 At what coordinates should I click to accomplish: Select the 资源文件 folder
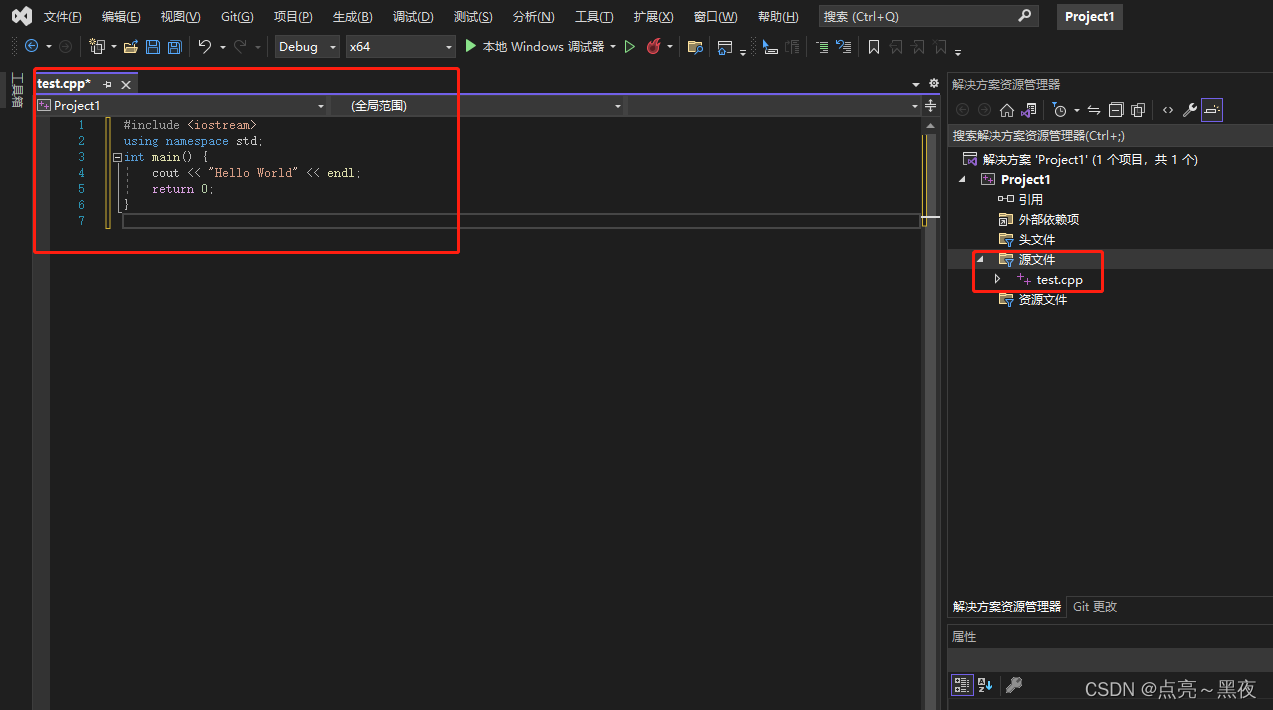1042,299
